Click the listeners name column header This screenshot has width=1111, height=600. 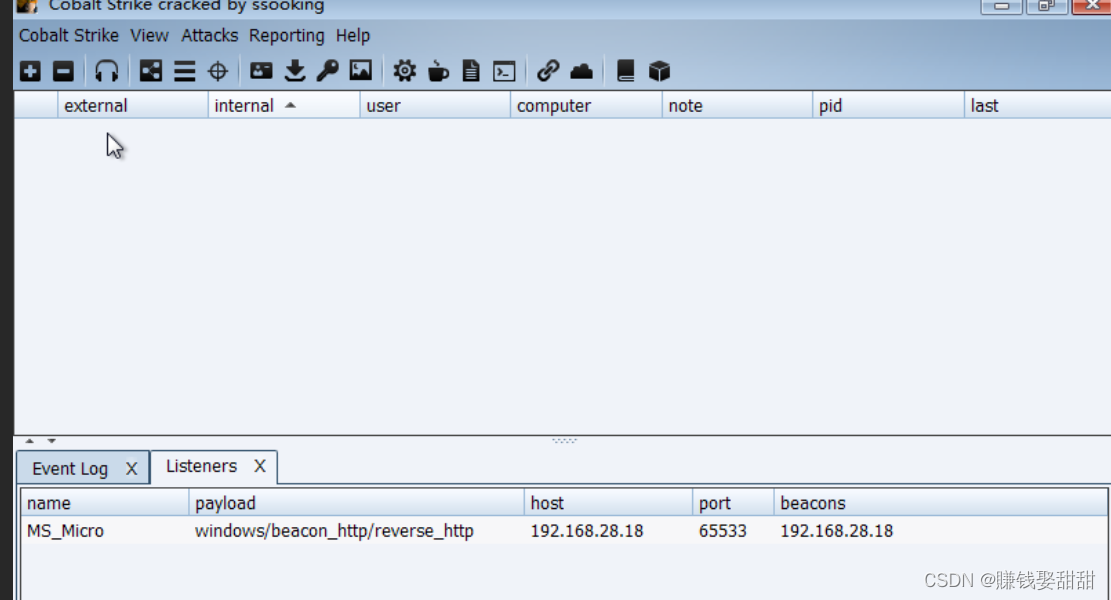(x=105, y=503)
